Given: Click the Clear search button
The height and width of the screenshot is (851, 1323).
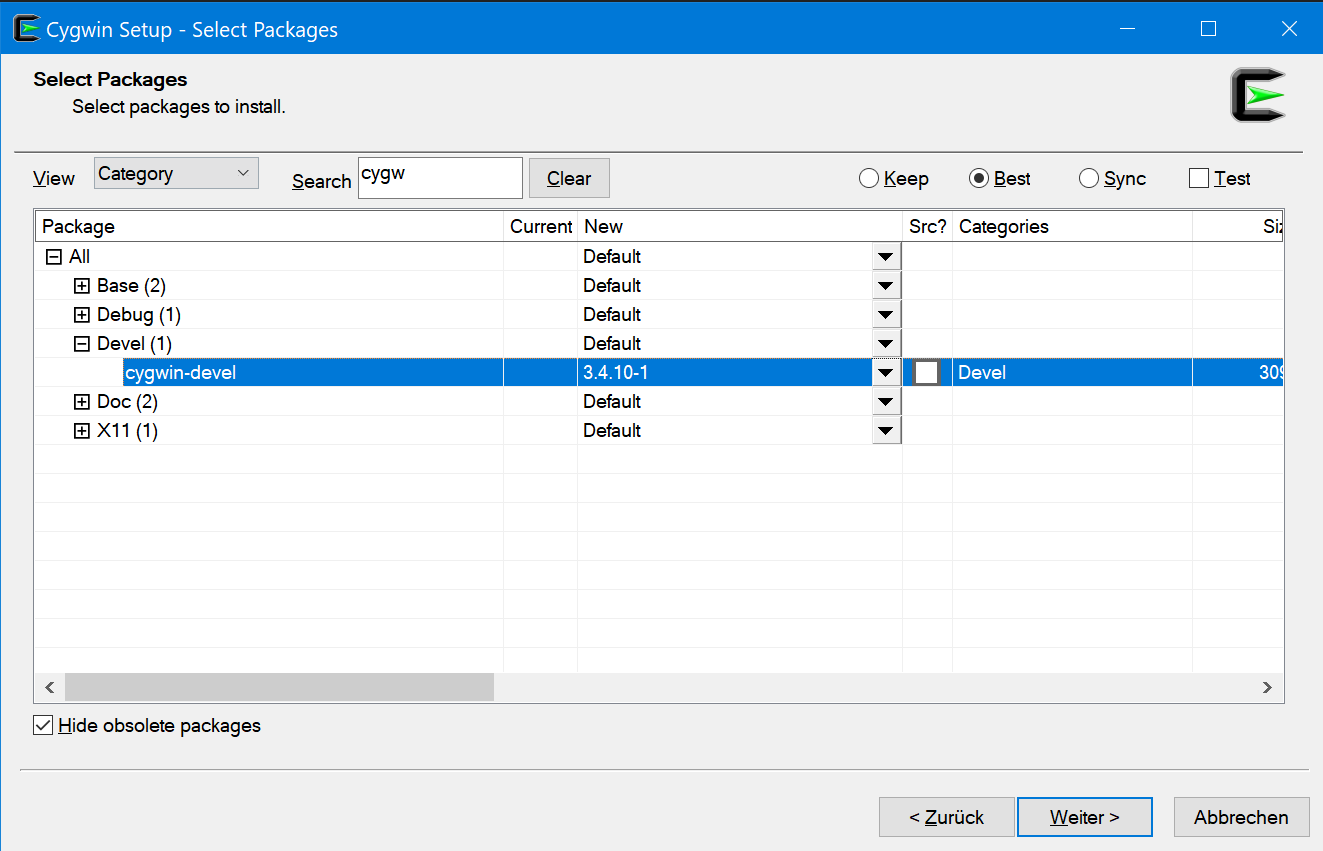Looking at the screenshot, I should (x=569, y=178).
